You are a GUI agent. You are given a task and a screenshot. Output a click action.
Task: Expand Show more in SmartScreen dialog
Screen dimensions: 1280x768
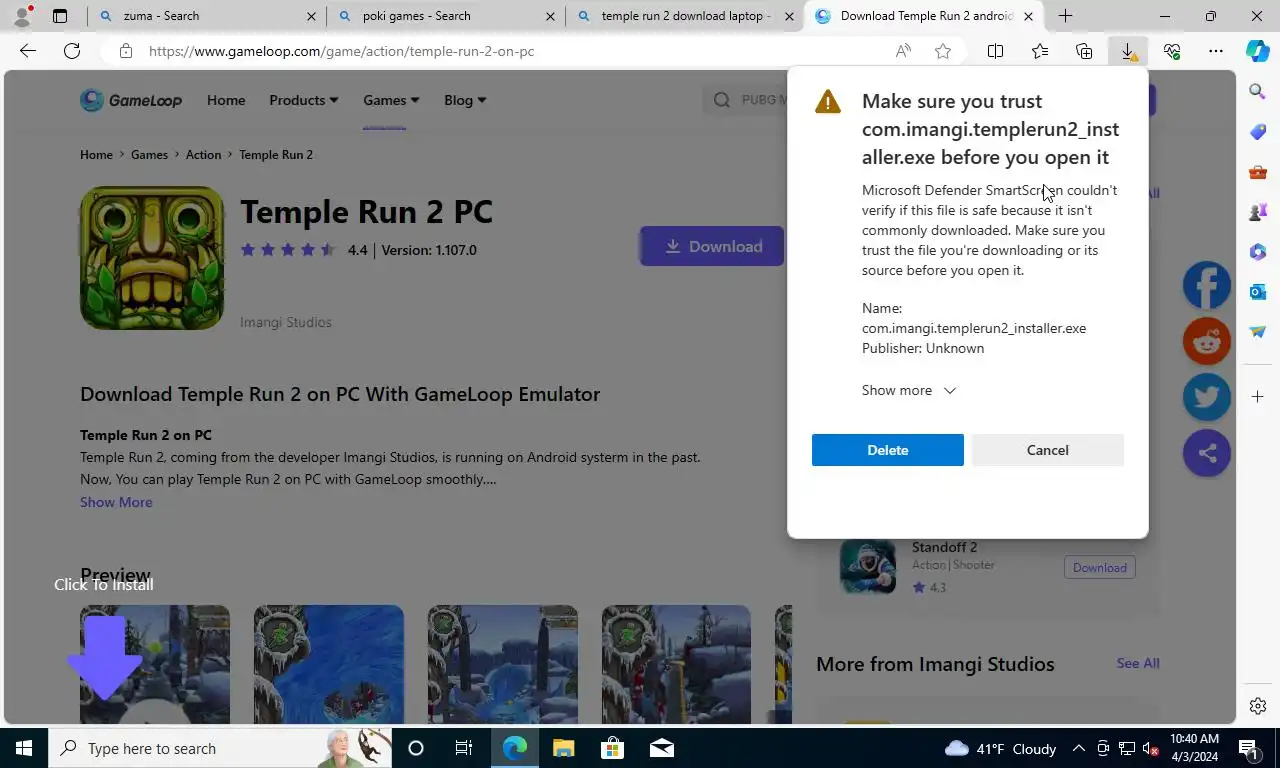[x=909, y=390]
